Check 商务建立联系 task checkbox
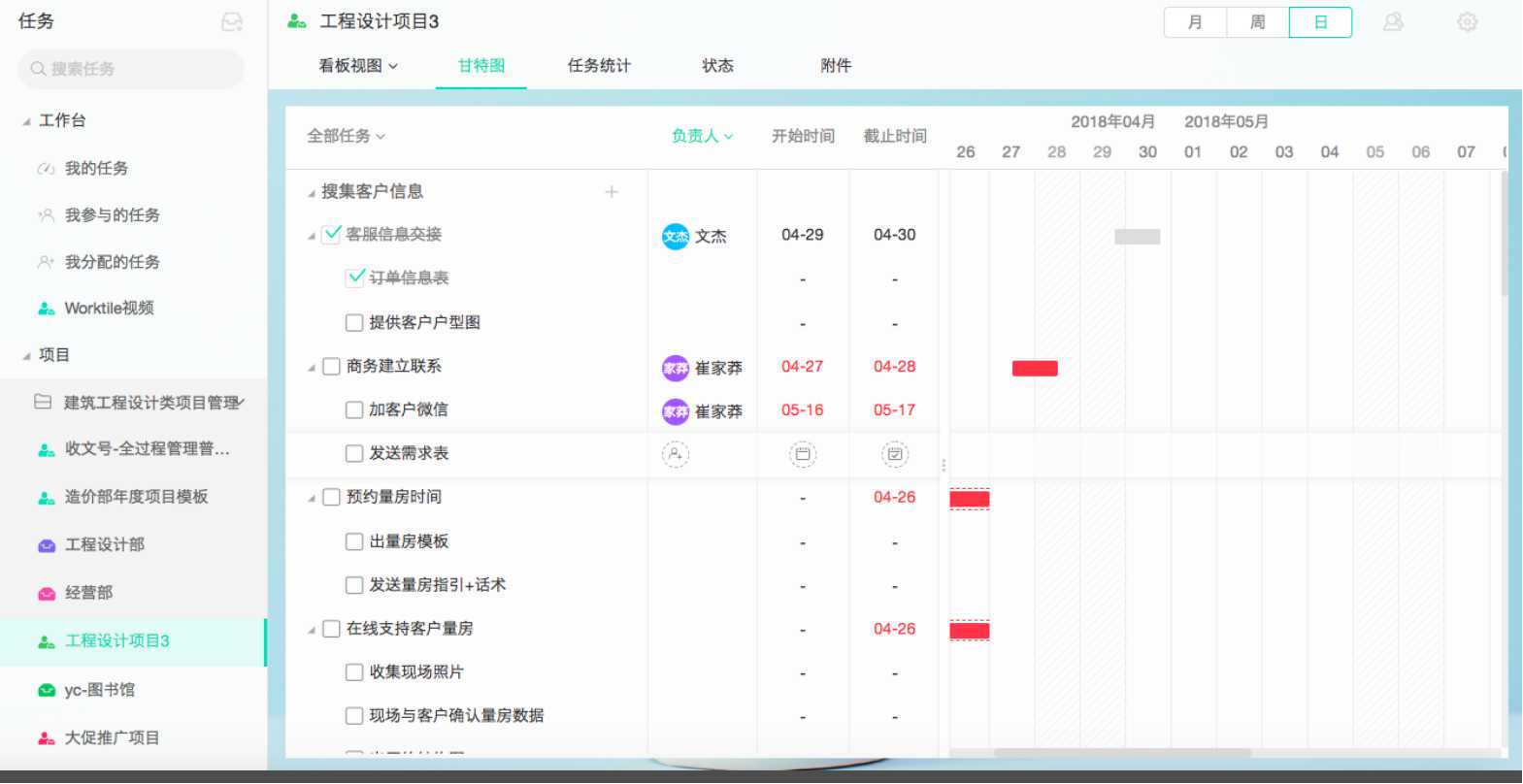Screen dimensions: 1523x784 pyautogui.click(x=332, y=366)
